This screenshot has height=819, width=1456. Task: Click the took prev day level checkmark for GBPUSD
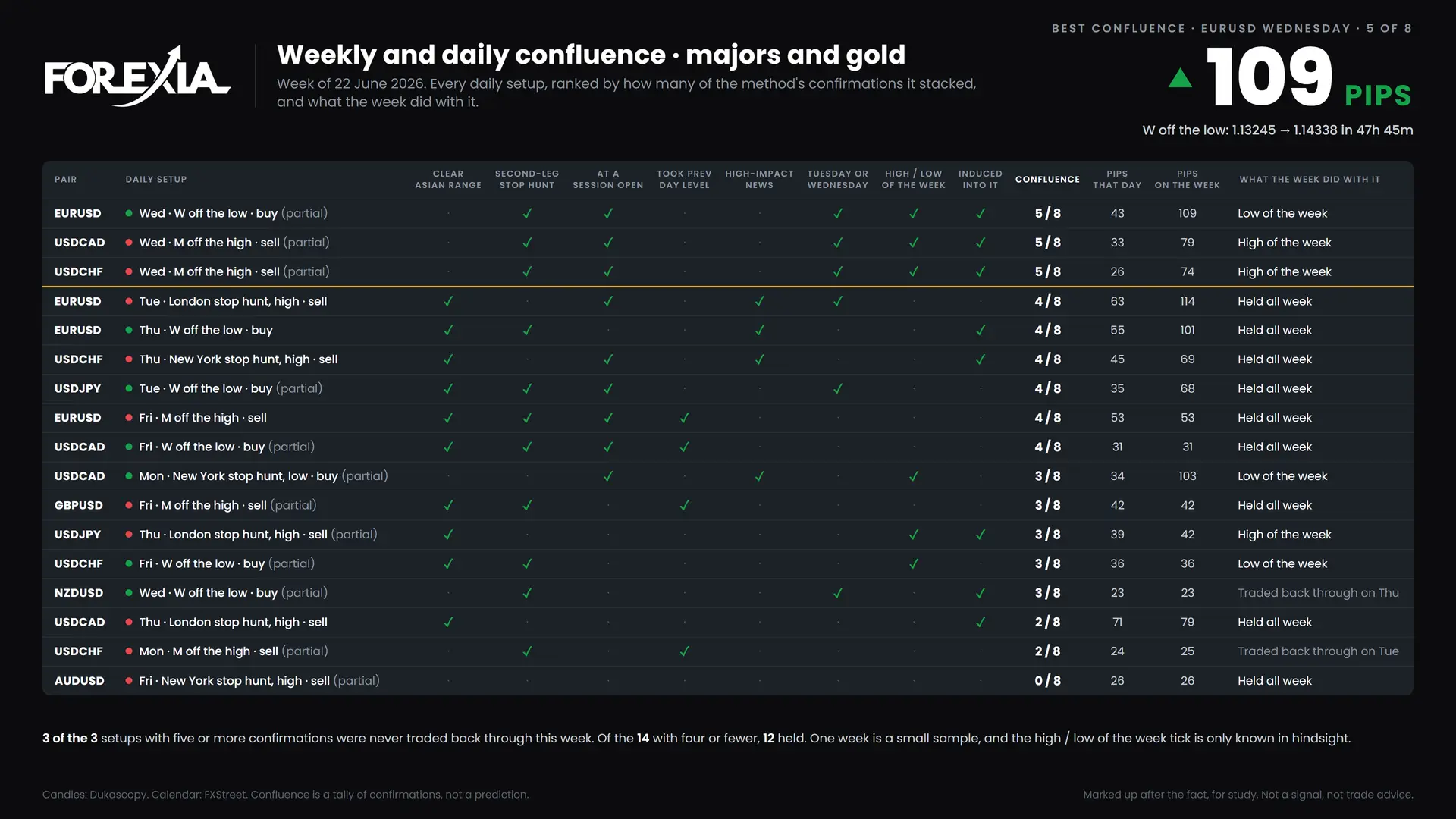[684, 505]
